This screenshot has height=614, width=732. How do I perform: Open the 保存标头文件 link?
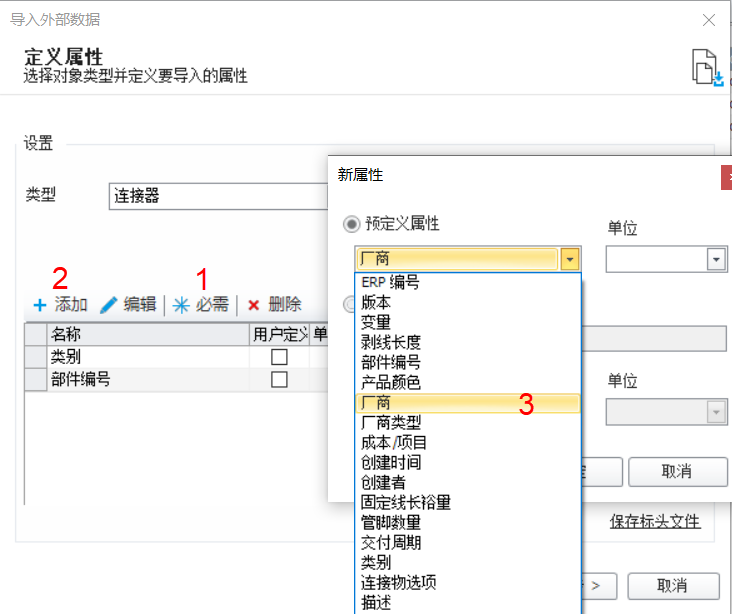pyautogui.click(x=655, y=522)
